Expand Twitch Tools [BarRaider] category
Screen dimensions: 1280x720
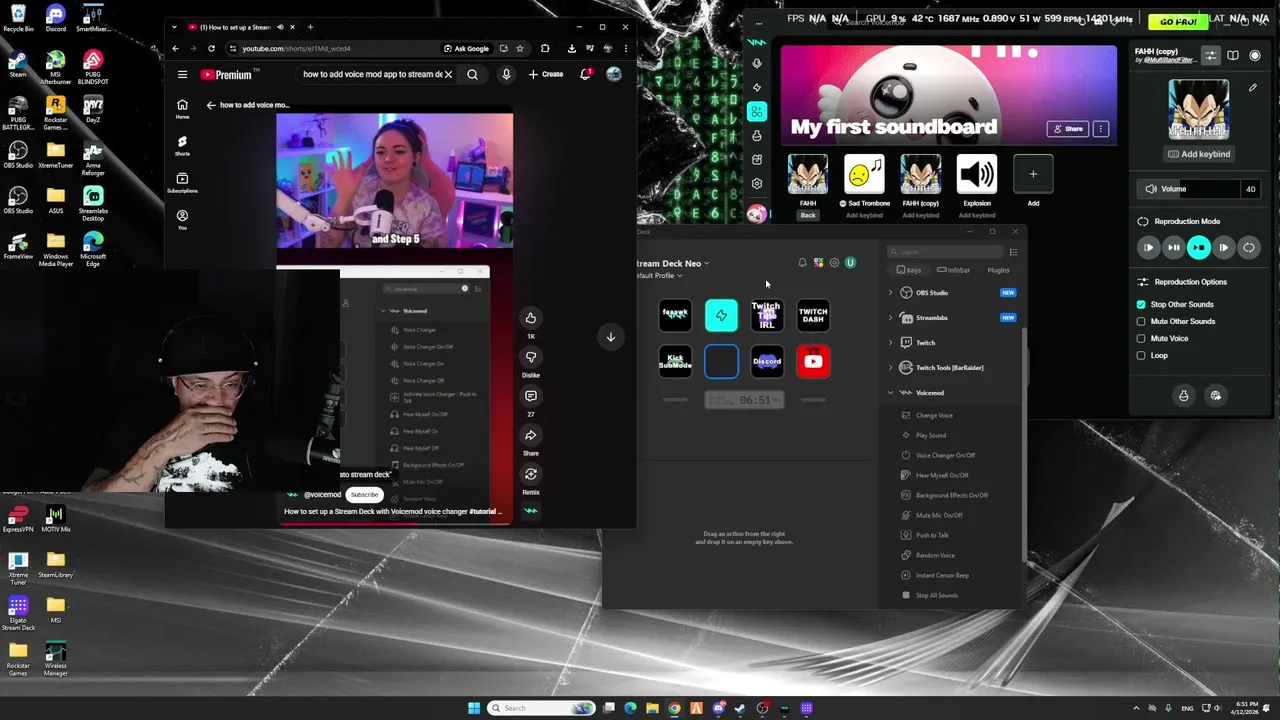point(890,368)
